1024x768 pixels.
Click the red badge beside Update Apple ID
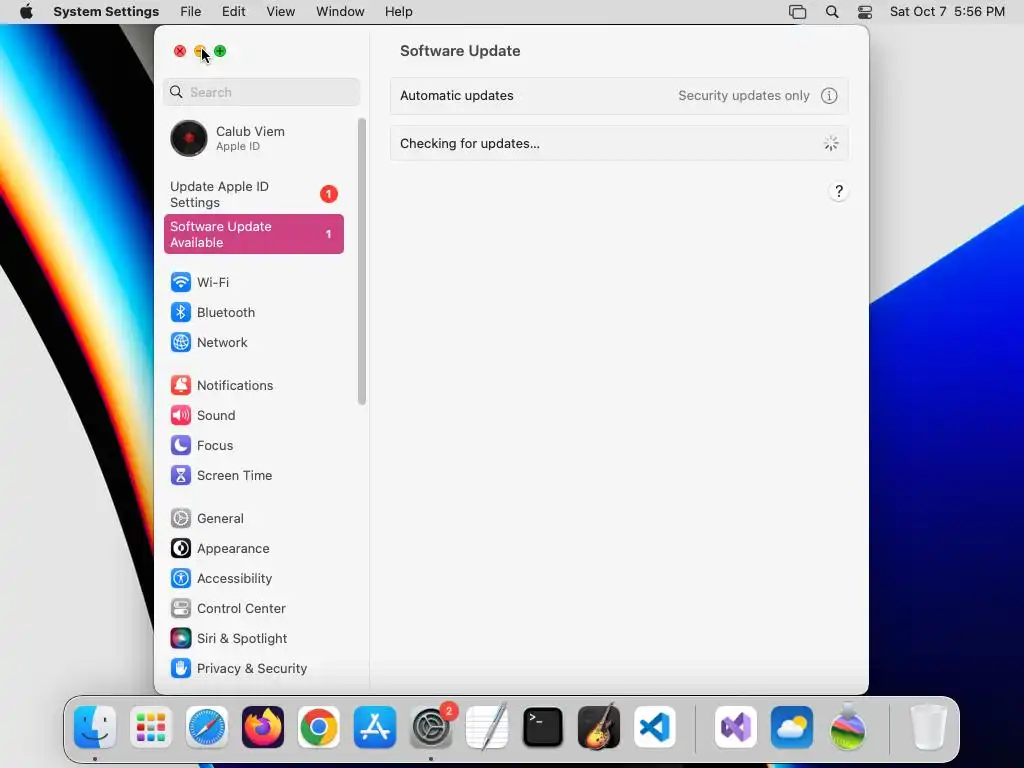(328, 195)
